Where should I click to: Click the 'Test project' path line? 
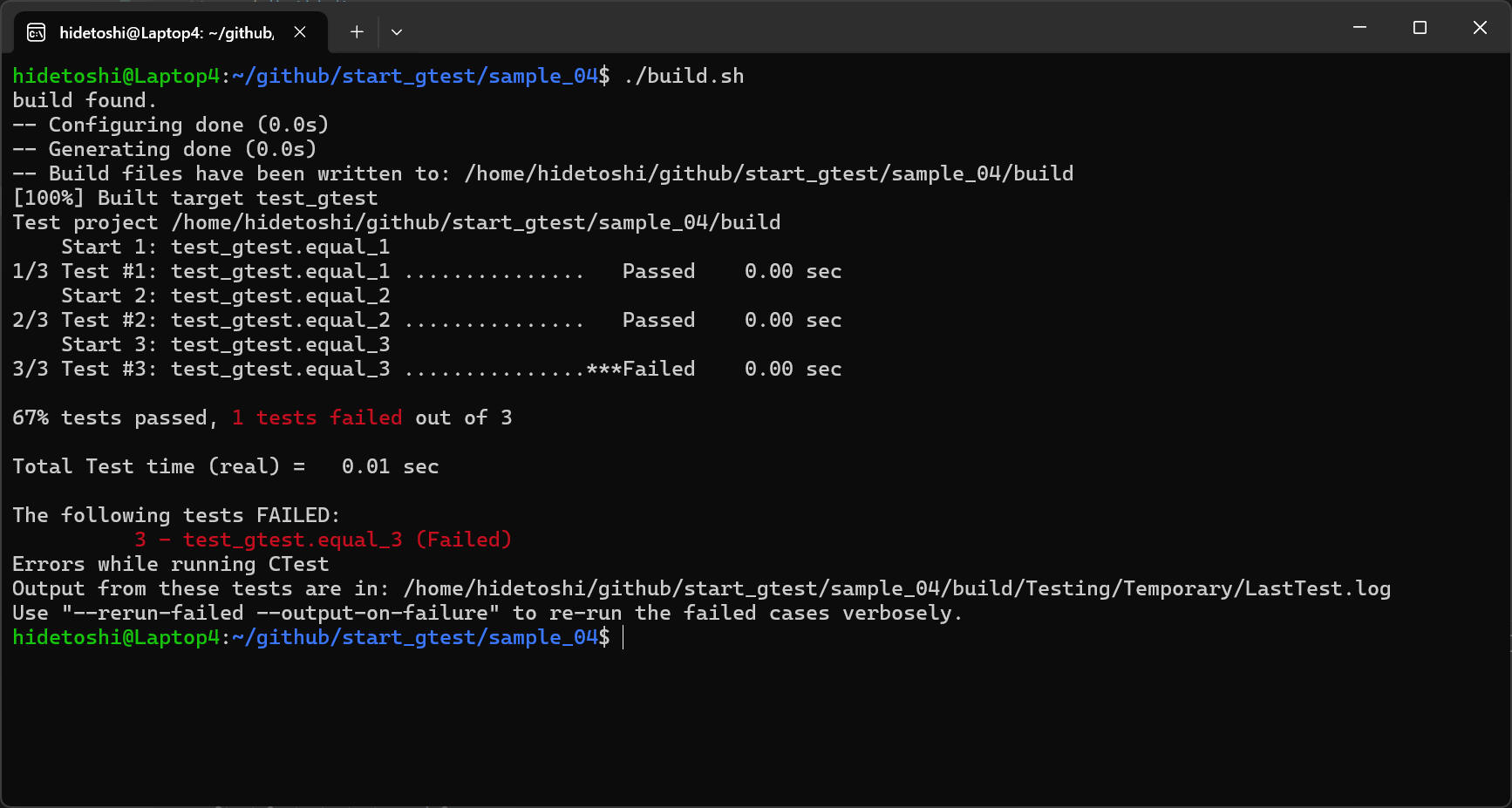(x=397, y=222)
